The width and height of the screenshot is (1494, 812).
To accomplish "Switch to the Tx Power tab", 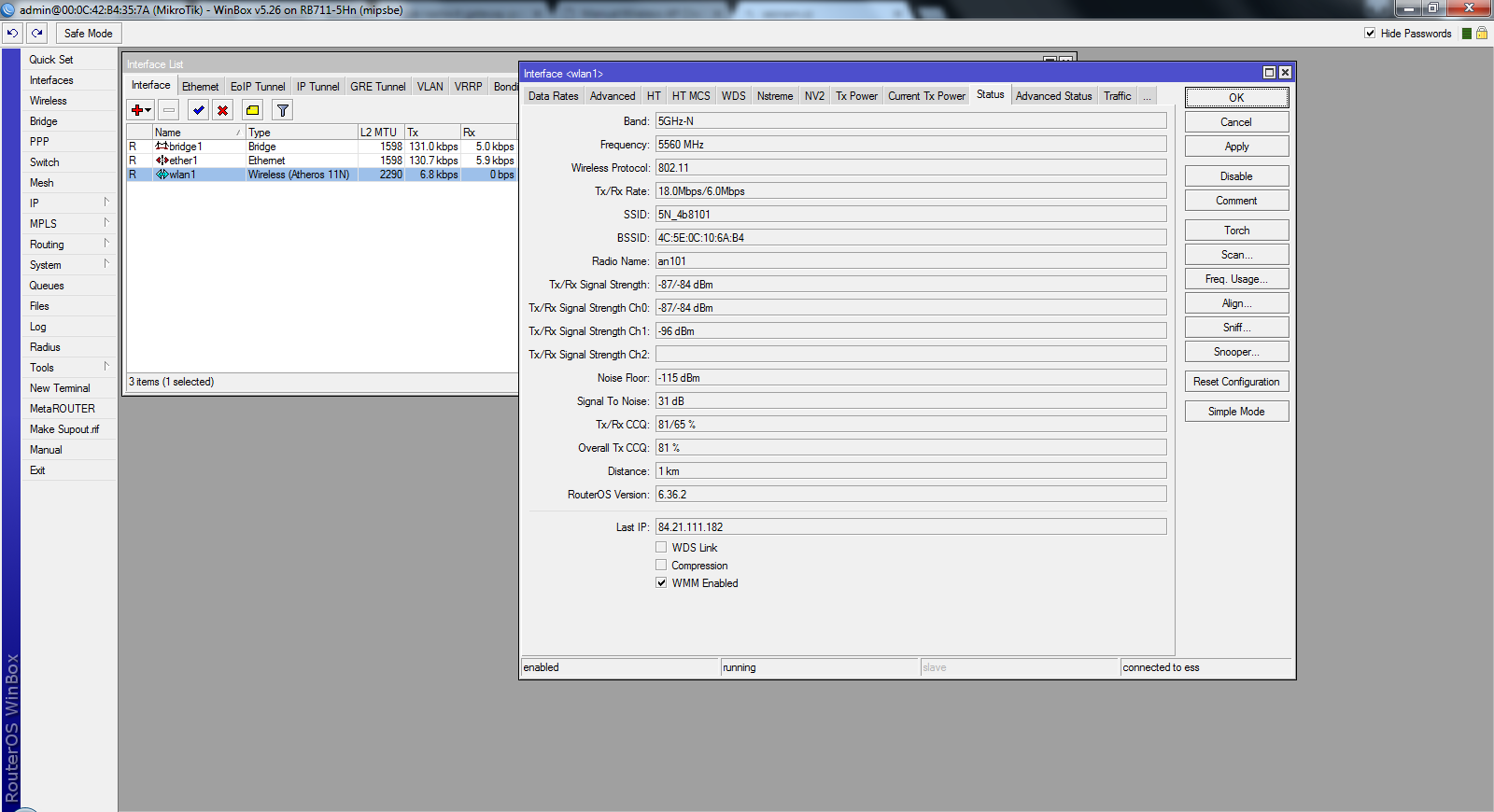I will 856,96.
